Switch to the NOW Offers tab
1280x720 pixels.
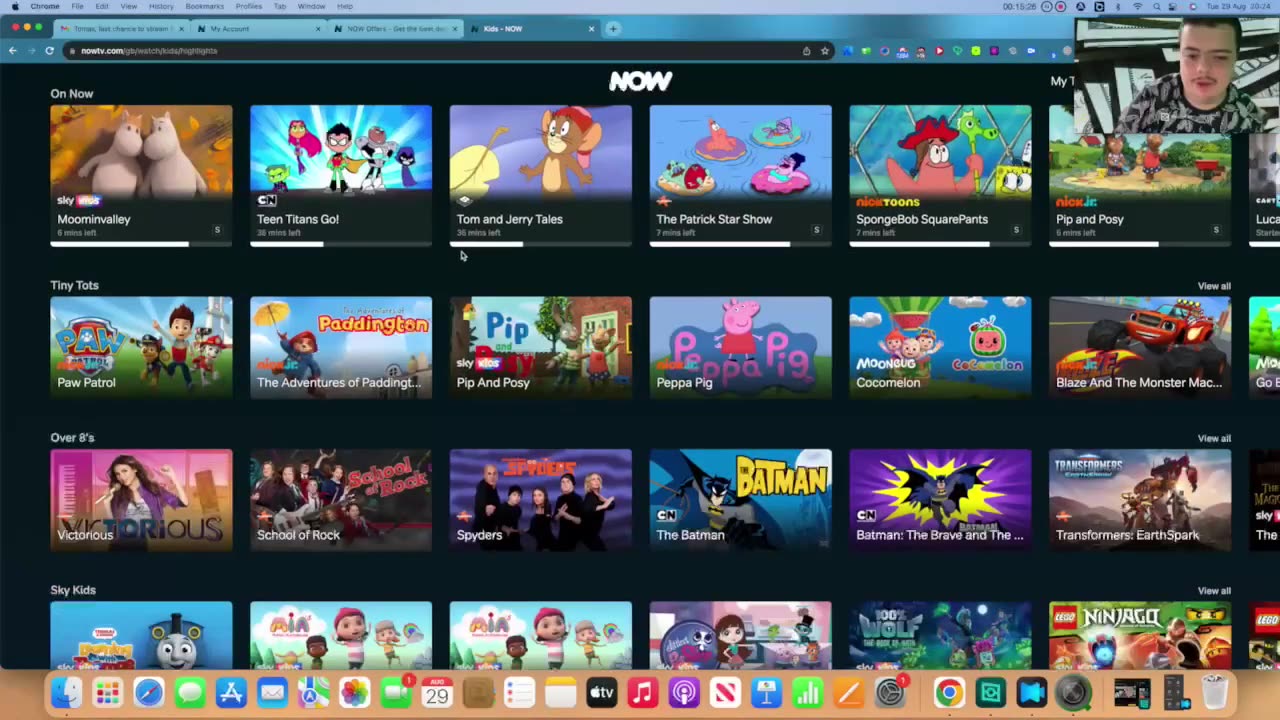tap(397, 28)
